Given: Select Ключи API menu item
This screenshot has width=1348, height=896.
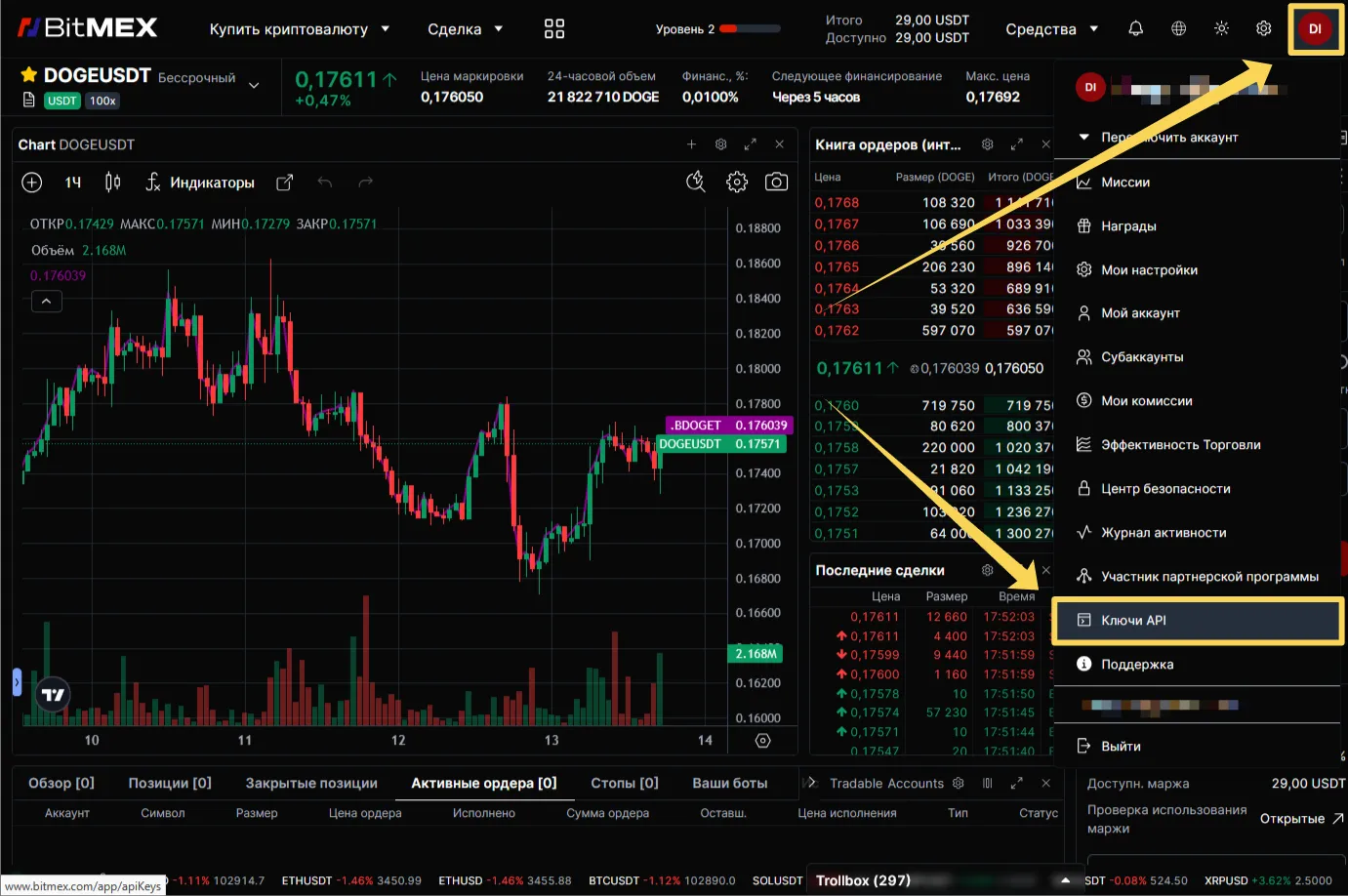Looking at the screenshot, I should point(1133,621).
